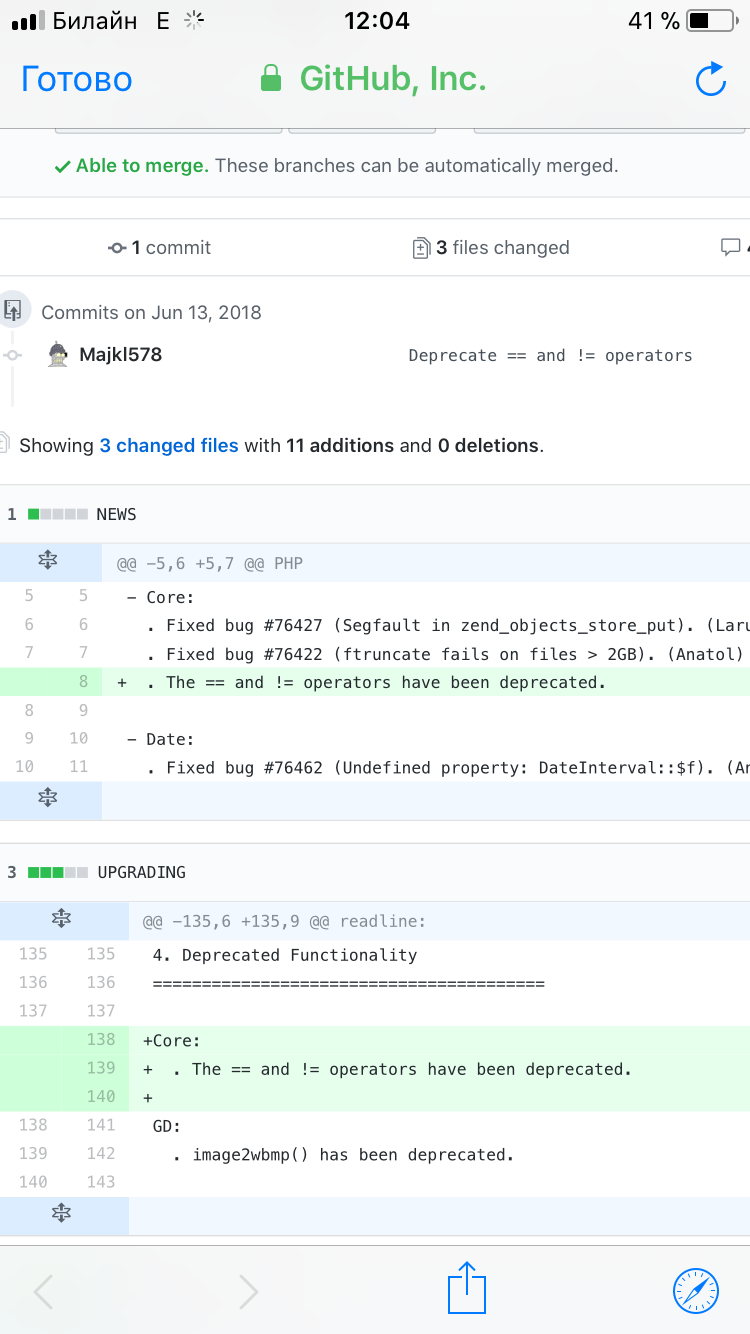750x1334 pixels.
Task: Click the UPGRADING file name header
Action: (x=141, y=872)
